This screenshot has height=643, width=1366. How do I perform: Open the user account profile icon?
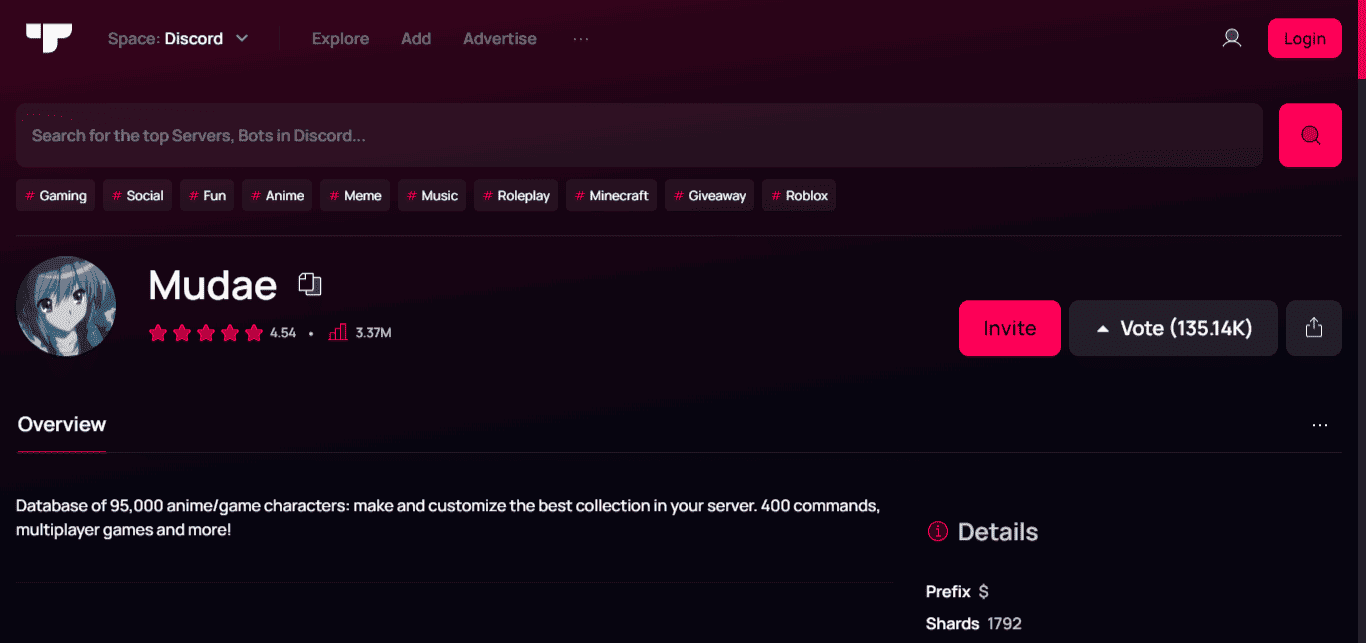click(x=1232, y=38)
